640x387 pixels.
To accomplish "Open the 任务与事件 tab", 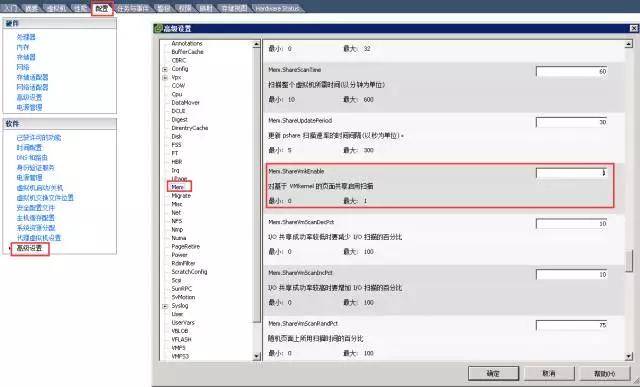I will tap(134, 8).
